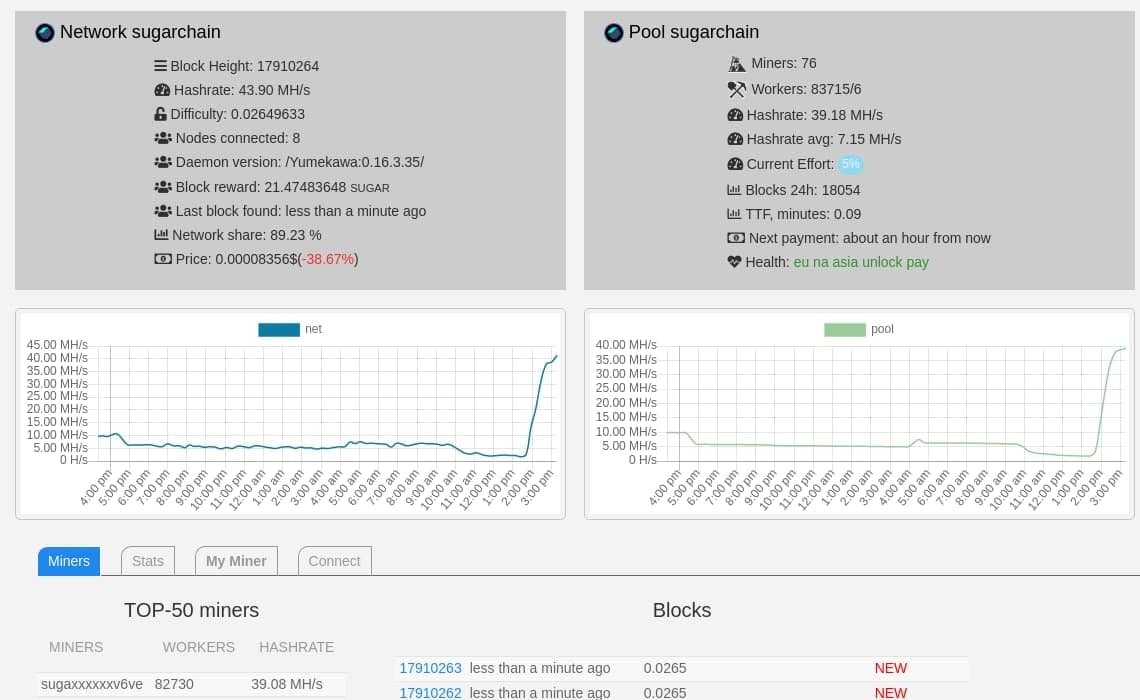The width and height of the screenshot is (1140, 700).
Task: Click the Health heart icon
Action: point(736,262)
